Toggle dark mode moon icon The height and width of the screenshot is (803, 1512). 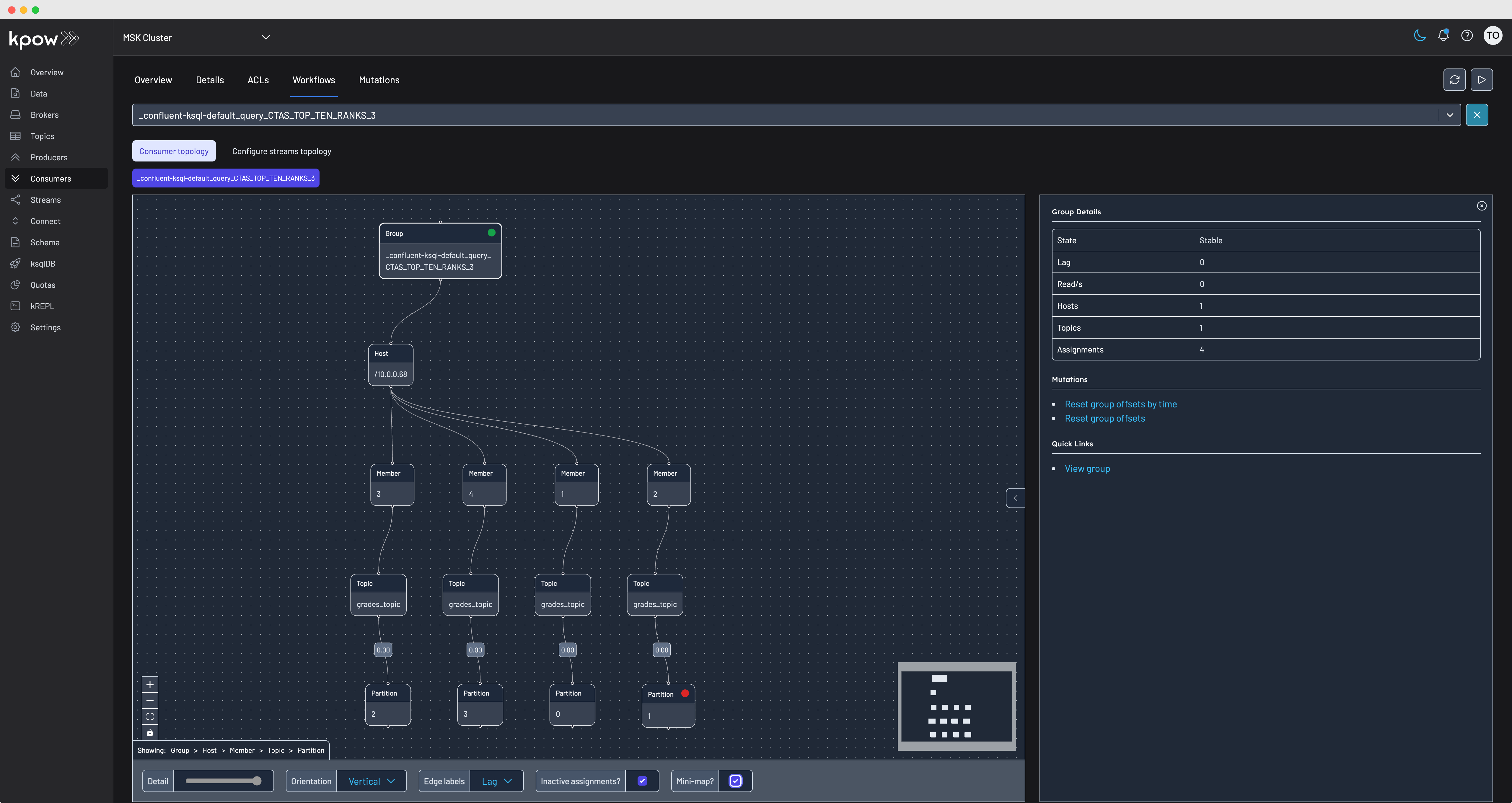pos(1420,36)
